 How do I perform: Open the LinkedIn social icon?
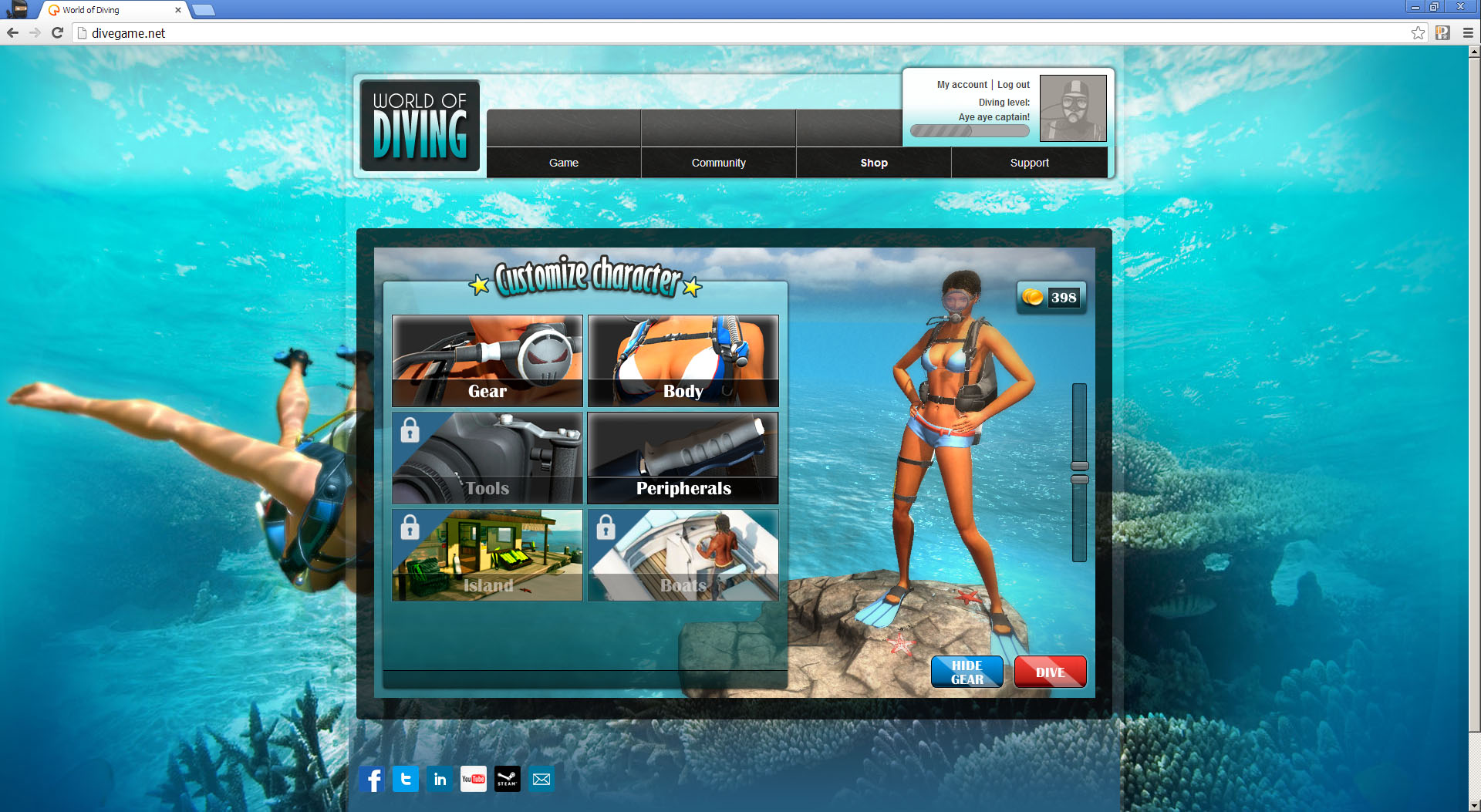(440, 779)
